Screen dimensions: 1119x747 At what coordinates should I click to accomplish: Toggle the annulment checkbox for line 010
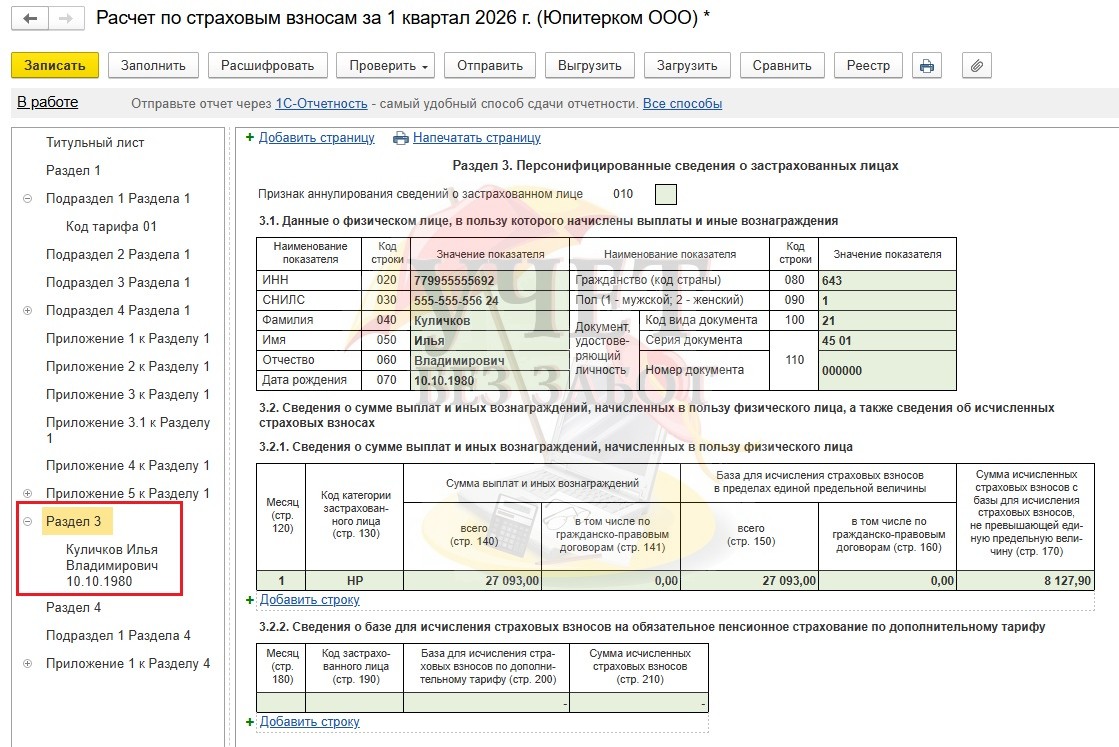point(665,194)
